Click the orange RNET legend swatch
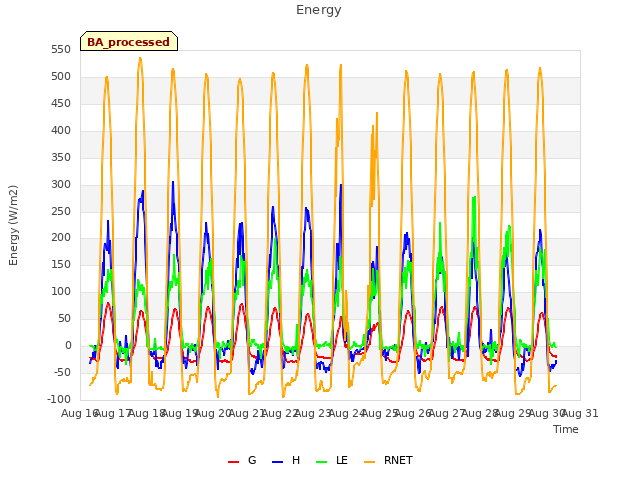The image size is (640, 480). (x=369, y=462)
